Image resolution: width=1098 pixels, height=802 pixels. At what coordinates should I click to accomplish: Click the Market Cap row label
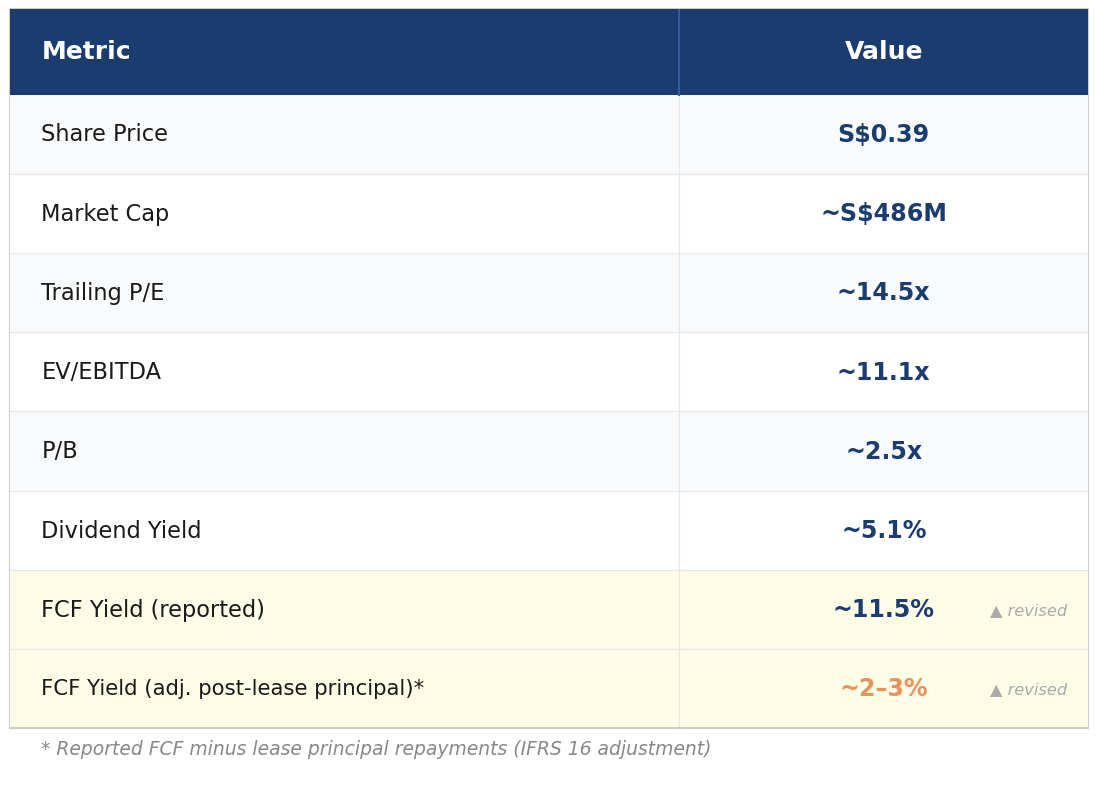coord(105,213)
